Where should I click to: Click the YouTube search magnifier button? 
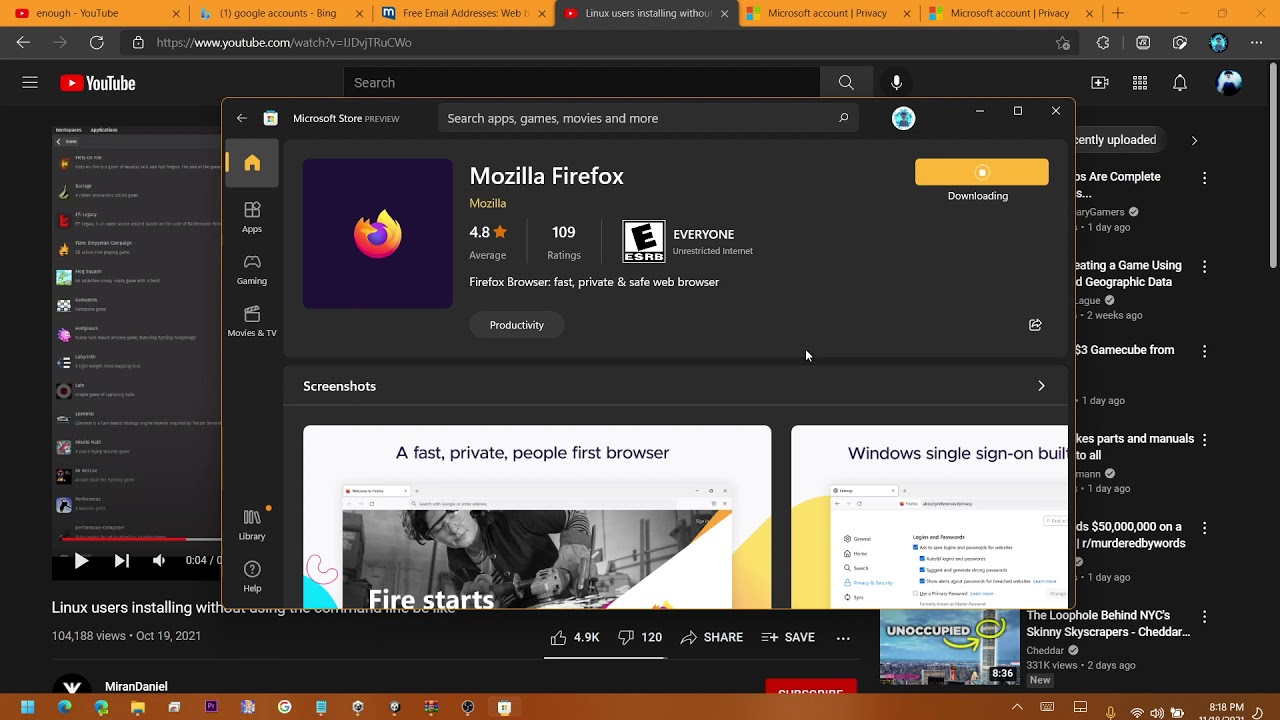tap(846, 83)
